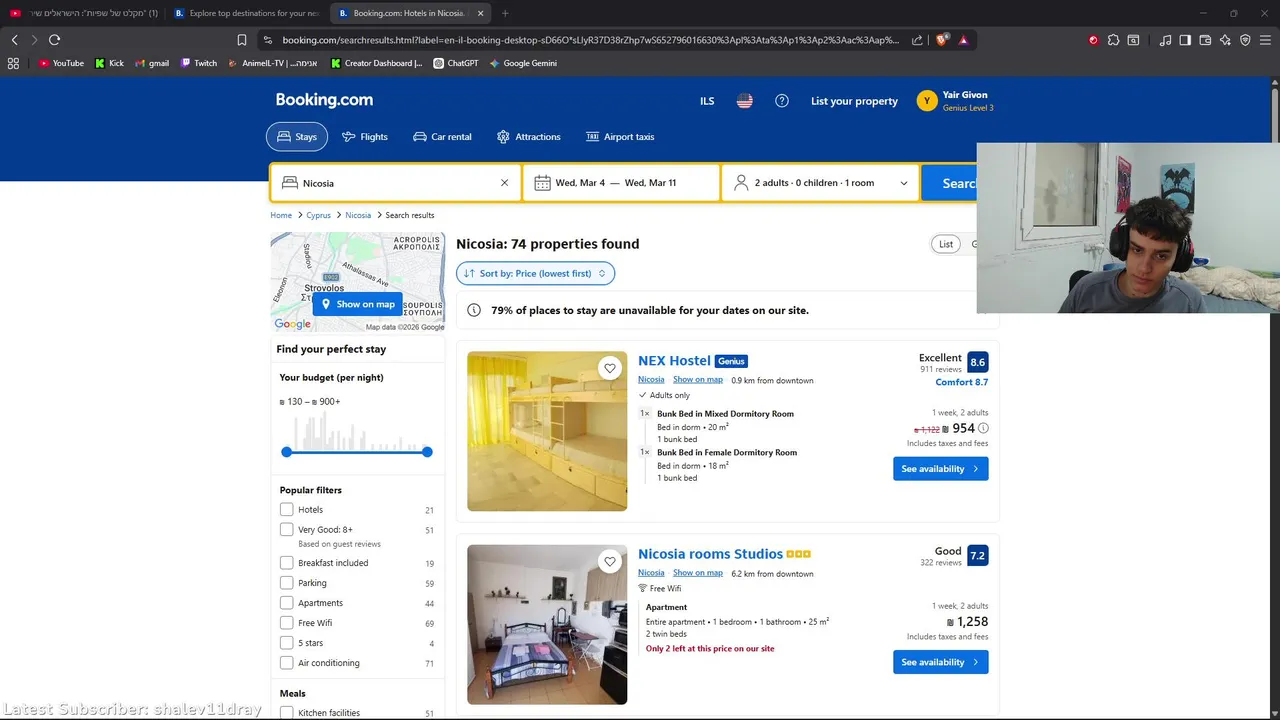Screen dimensions: 1280x720
Task: Open the Car rental tab
Action: click(442, 137)
